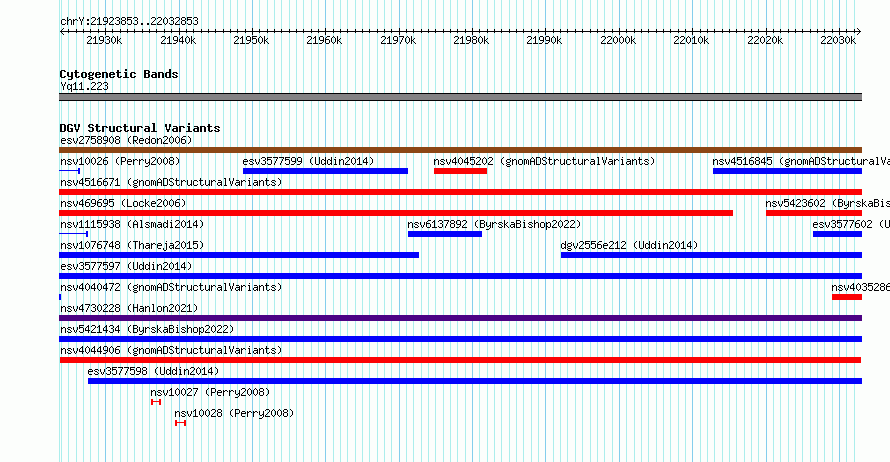Select the blue esv3577598 variant bar
Image resolution: width=890 pixels, height=462 pixels.
pyautogui.click(x=475, y=381)
